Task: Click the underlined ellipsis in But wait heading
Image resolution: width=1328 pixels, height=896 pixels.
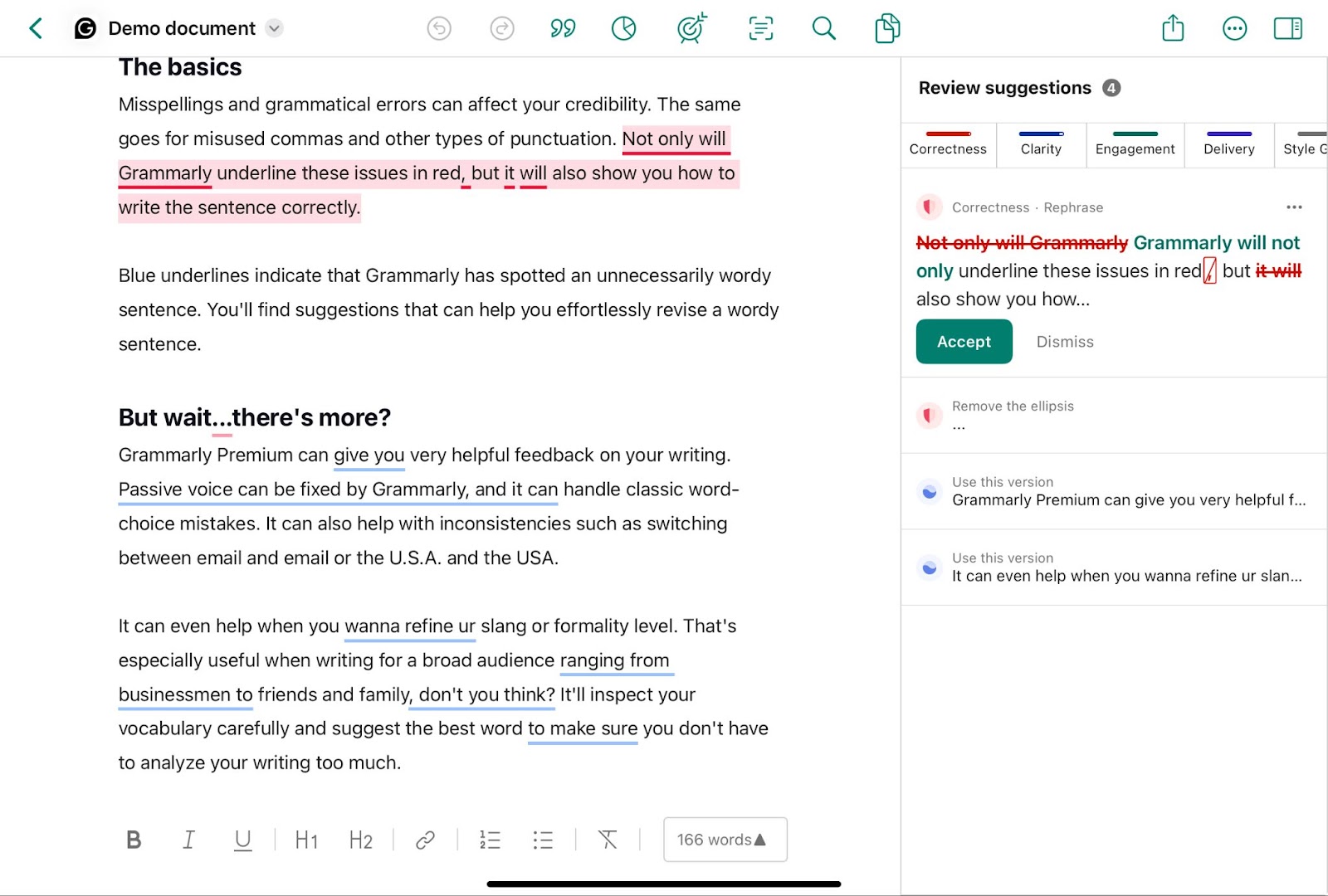Action: point(222,419)
